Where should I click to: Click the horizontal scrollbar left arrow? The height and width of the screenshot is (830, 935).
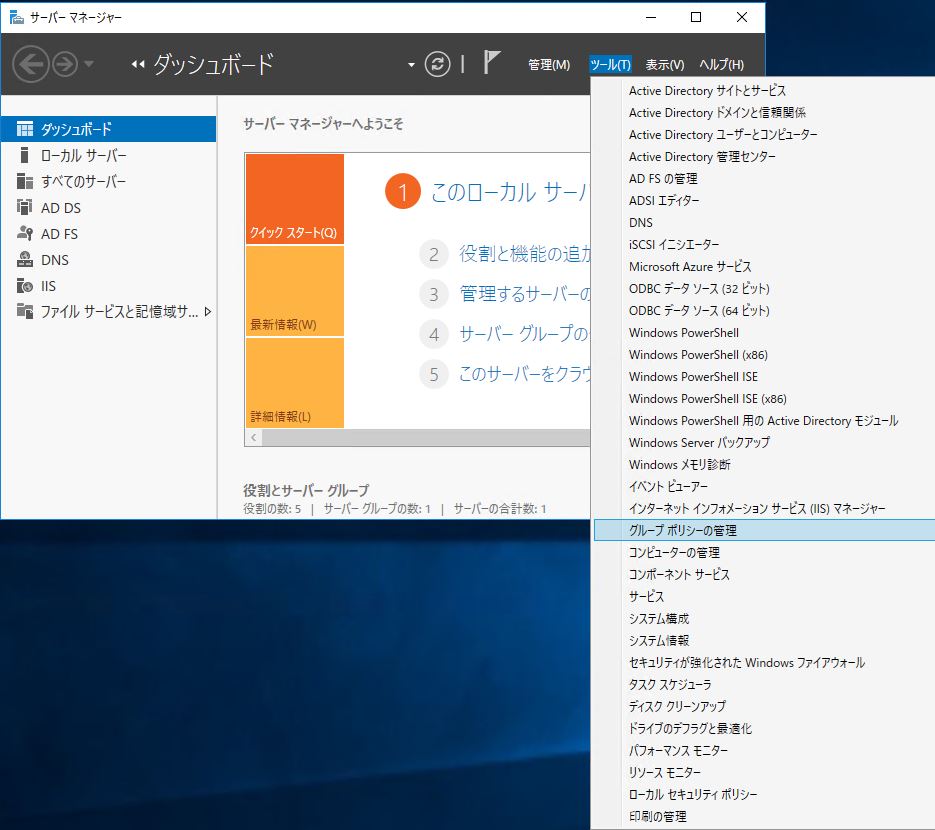[x=254, y=438]
